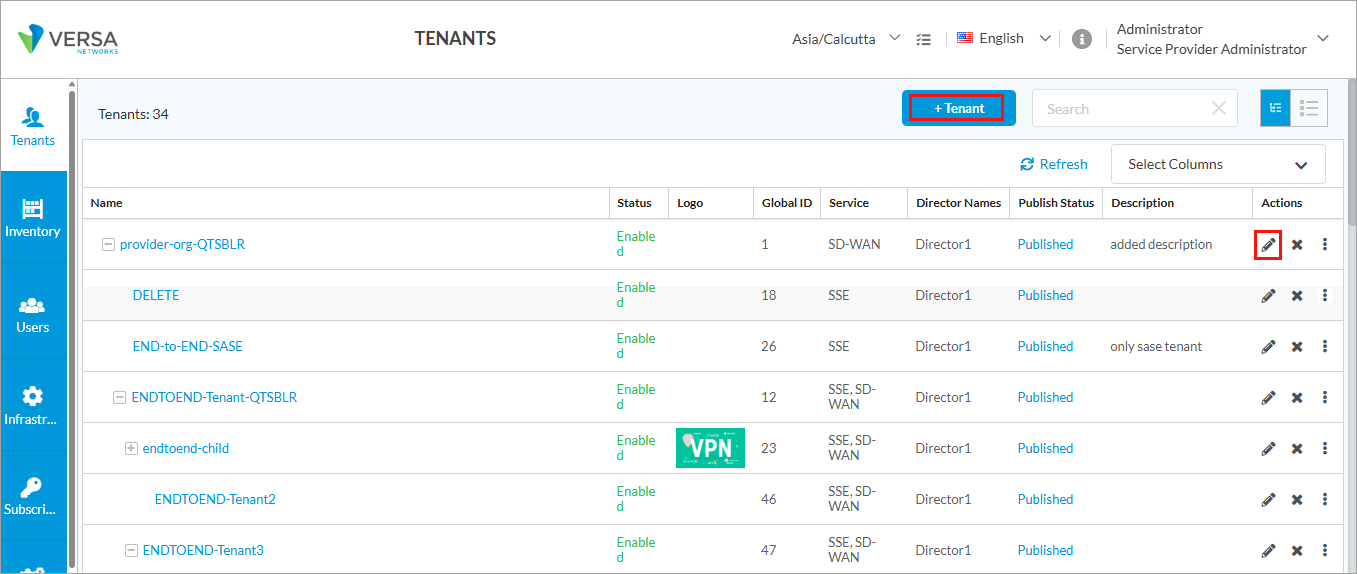Collapse the ENDTOEND-Tenant3 node
The height and width of the screenshot is (574, 1357).
[131, 550]
